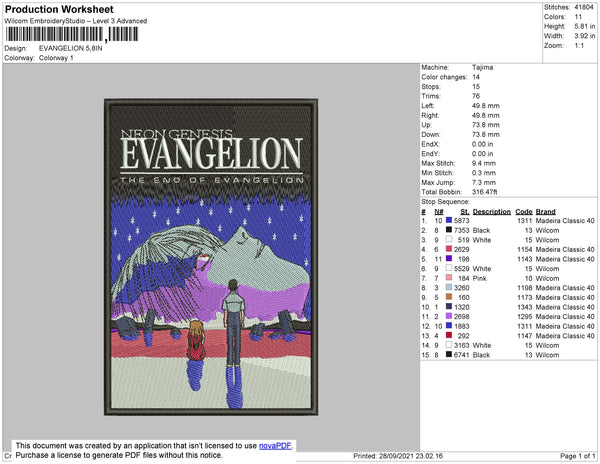The image size is (600, 464).
Task: Click the pink swatch in stop row 7
Action: pos(449,278)
